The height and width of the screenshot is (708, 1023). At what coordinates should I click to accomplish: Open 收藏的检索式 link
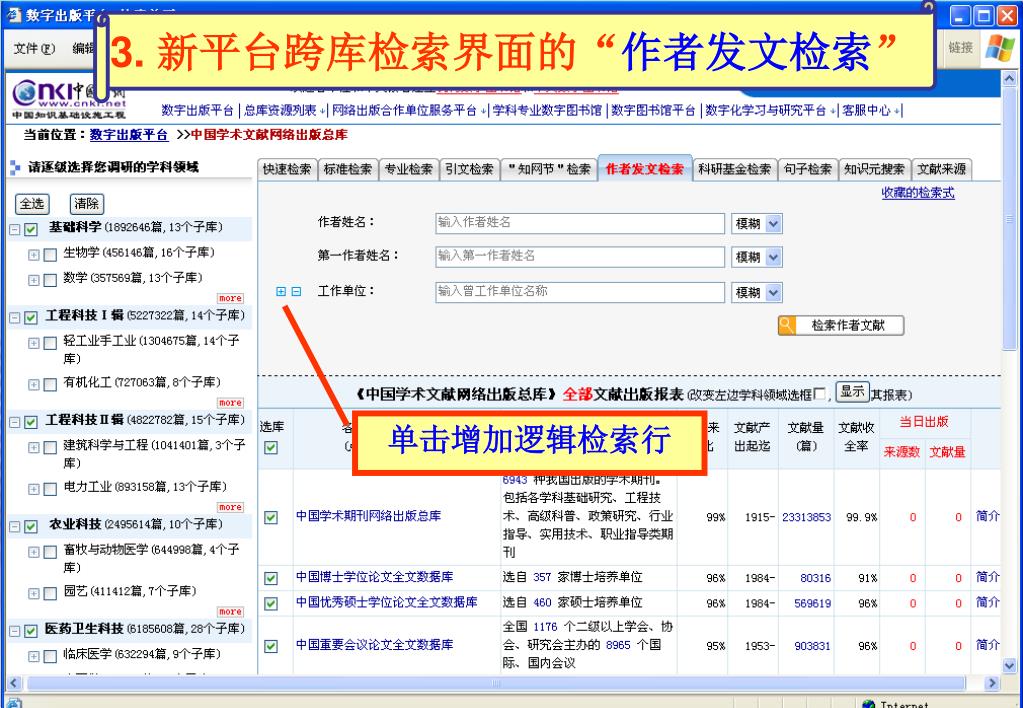pyautogui.click(x=918, y=192)
